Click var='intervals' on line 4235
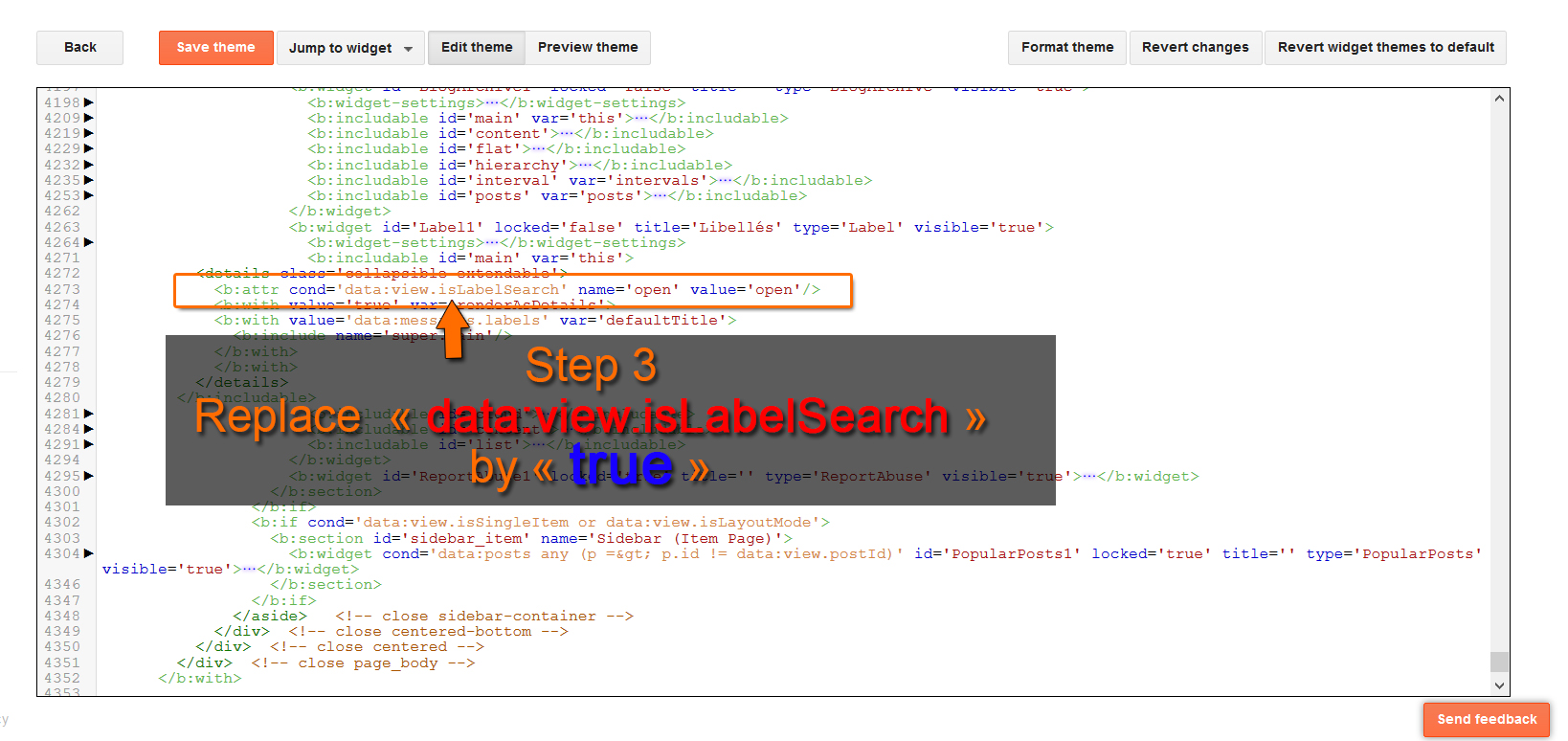The width and height of the screenshot is (1568, 741). 638,180
